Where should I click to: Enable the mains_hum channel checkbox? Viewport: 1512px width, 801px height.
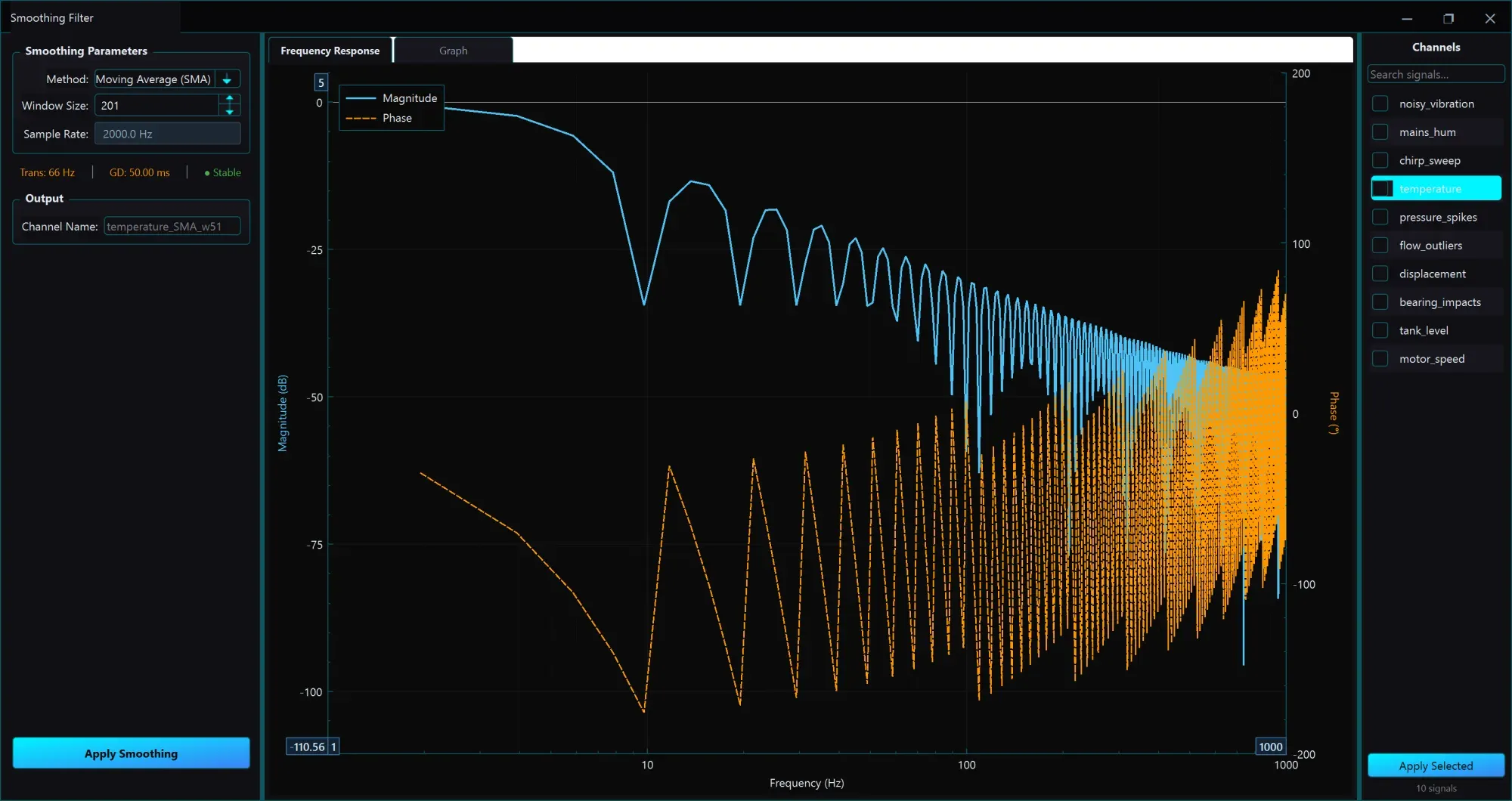click(1380, 132)
